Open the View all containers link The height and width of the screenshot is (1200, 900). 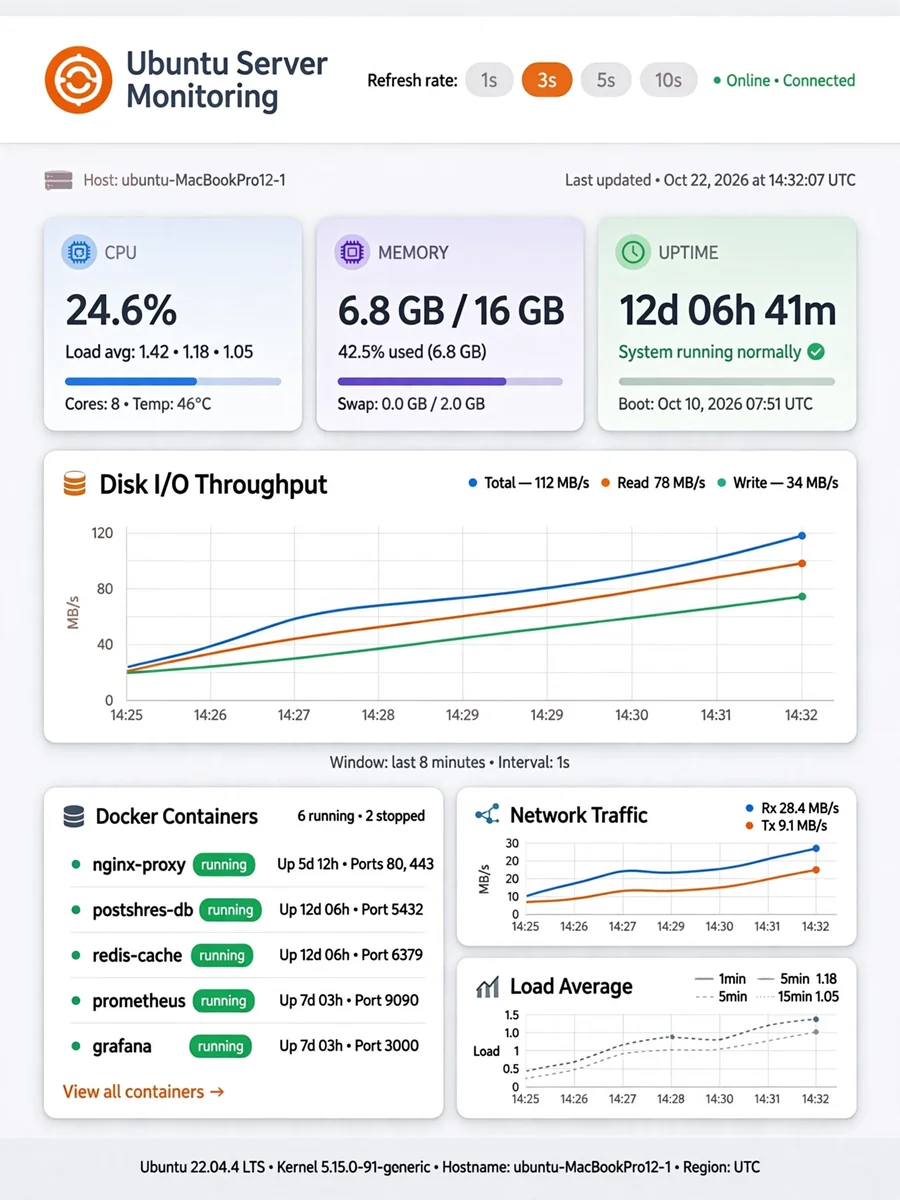click(143, 1092)
